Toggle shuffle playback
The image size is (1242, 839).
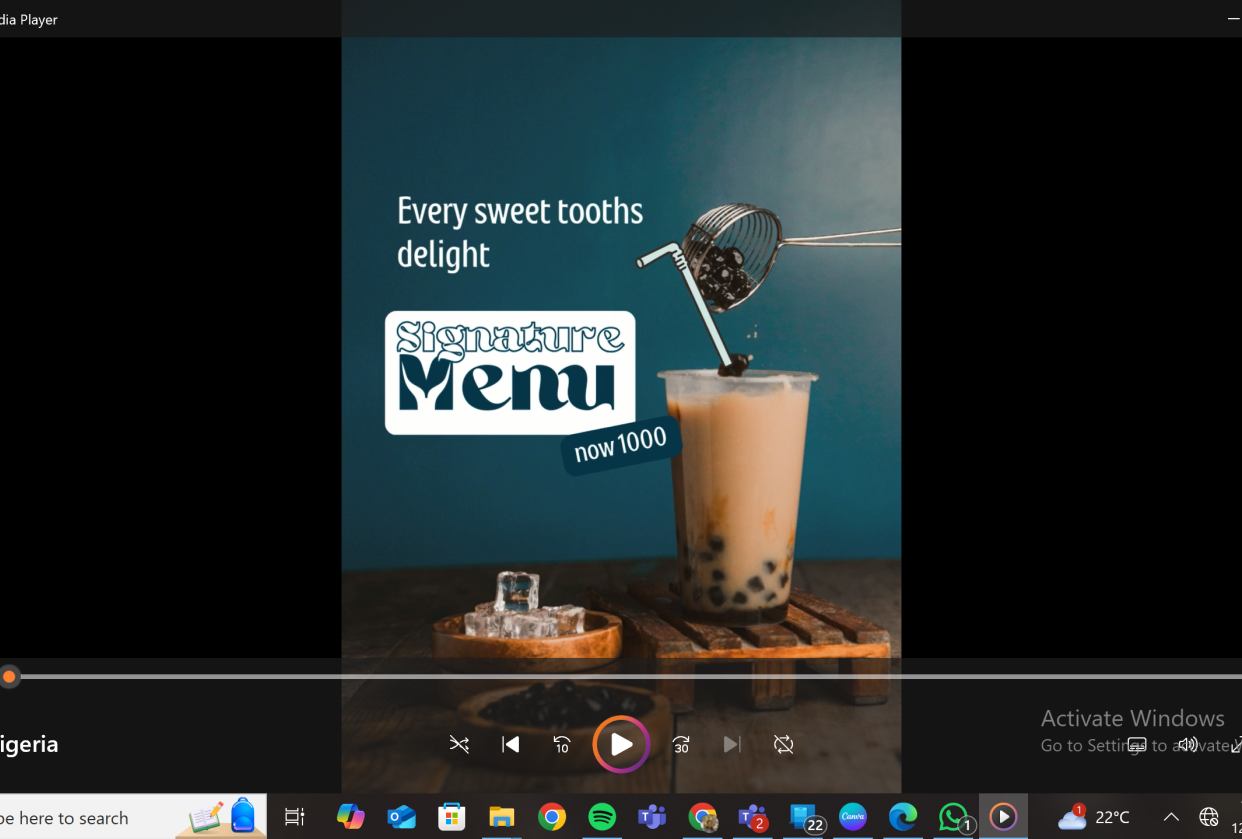point(459,745)
